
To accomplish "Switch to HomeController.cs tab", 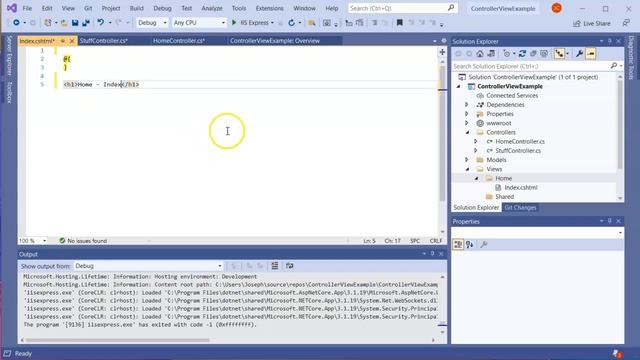I will coord(179,41).
